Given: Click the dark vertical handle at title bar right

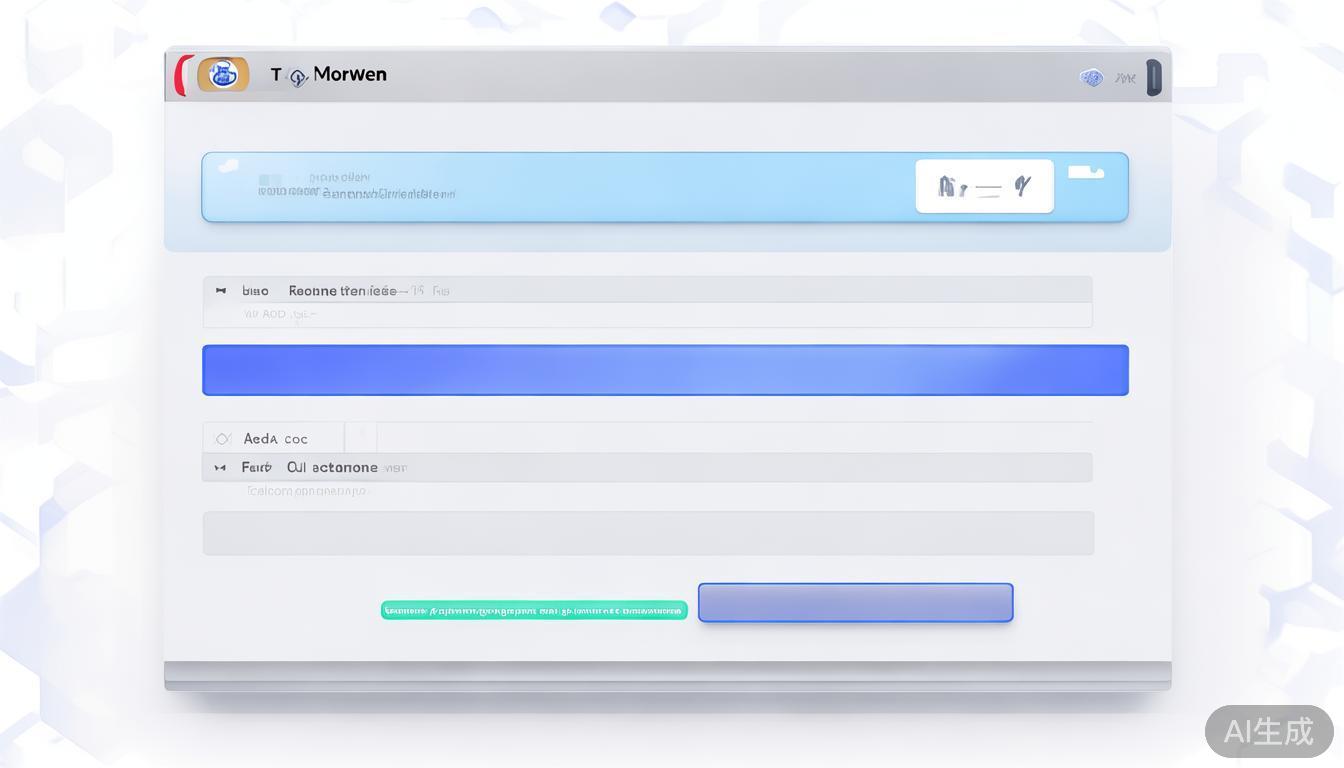Looking at the screenshot, I should click(x=1153, y=77).
